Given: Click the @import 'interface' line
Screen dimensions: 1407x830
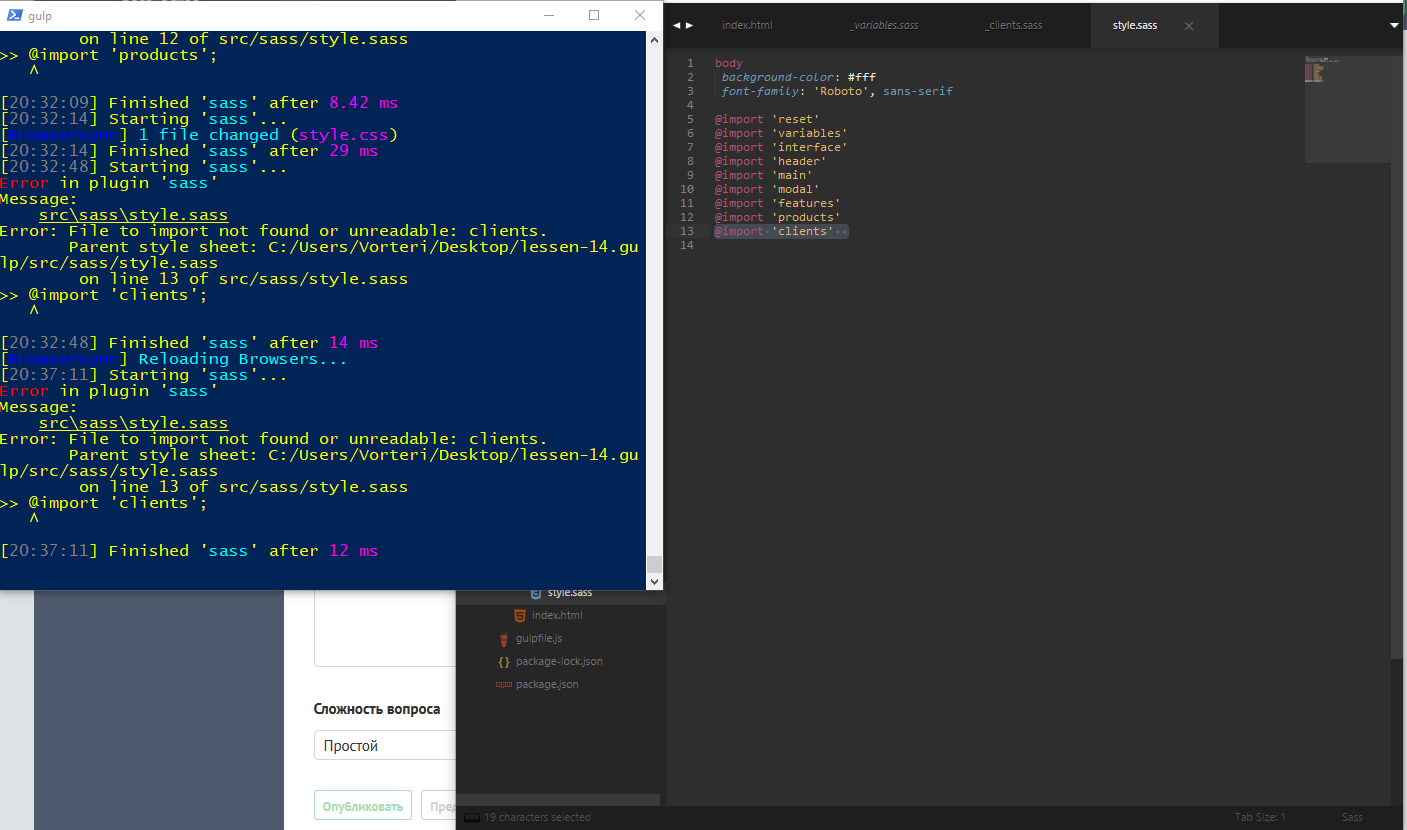Looking at the screenshot, I should tap(781, 147).
